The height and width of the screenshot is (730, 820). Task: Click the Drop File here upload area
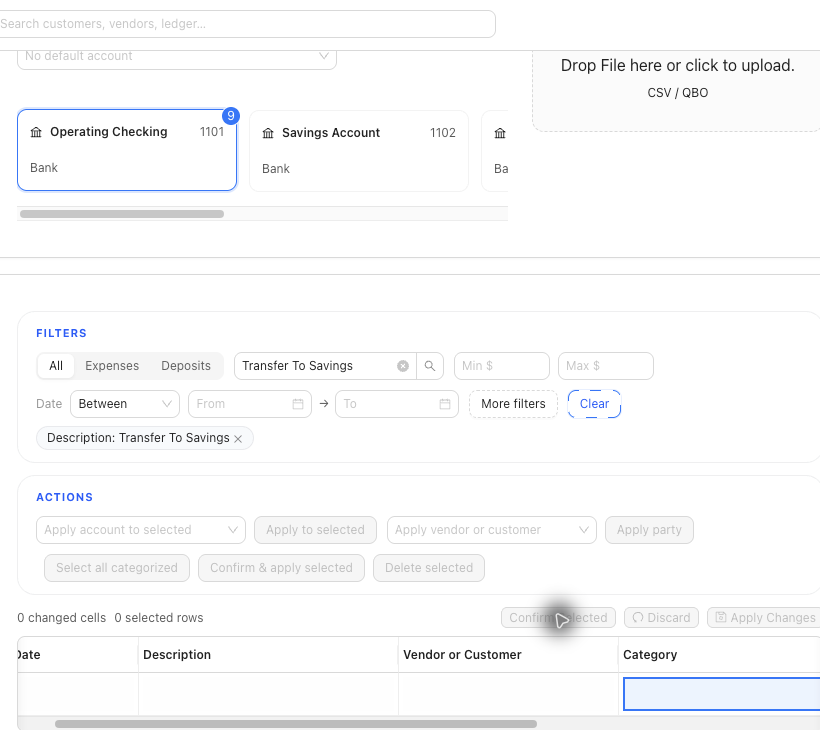coord(677,90)
